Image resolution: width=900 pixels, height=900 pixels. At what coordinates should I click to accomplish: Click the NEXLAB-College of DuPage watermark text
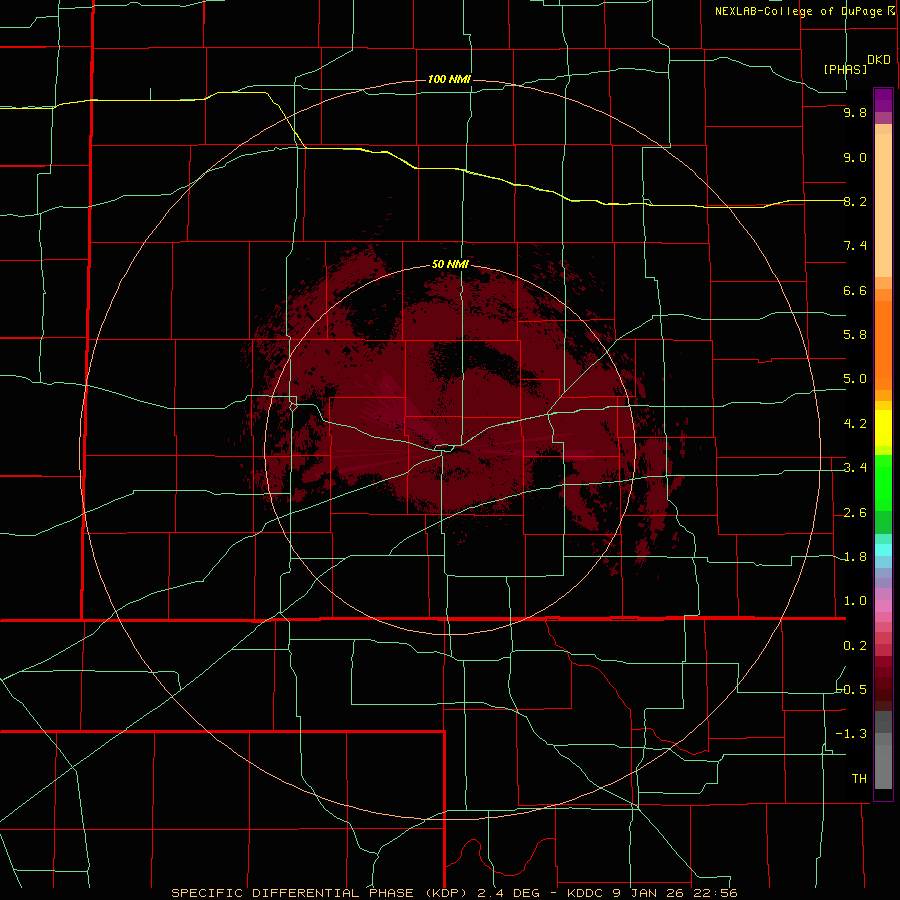[804, 11]
